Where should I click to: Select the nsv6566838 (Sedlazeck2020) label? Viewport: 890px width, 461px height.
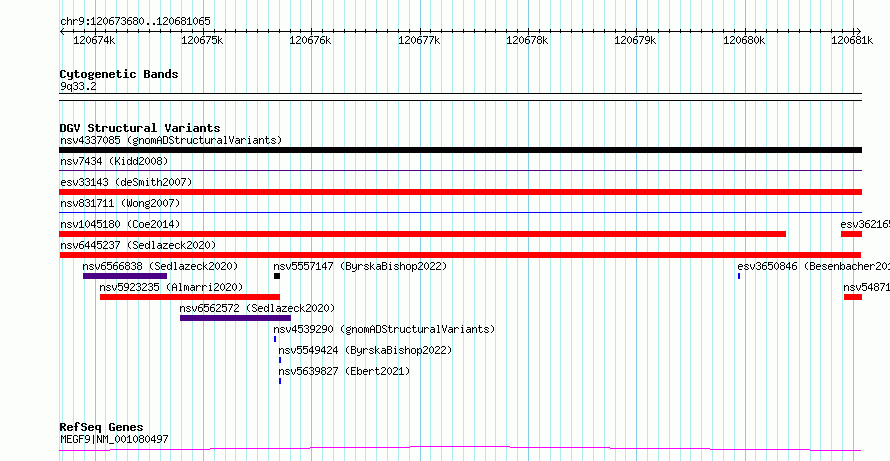pos(160,266)
